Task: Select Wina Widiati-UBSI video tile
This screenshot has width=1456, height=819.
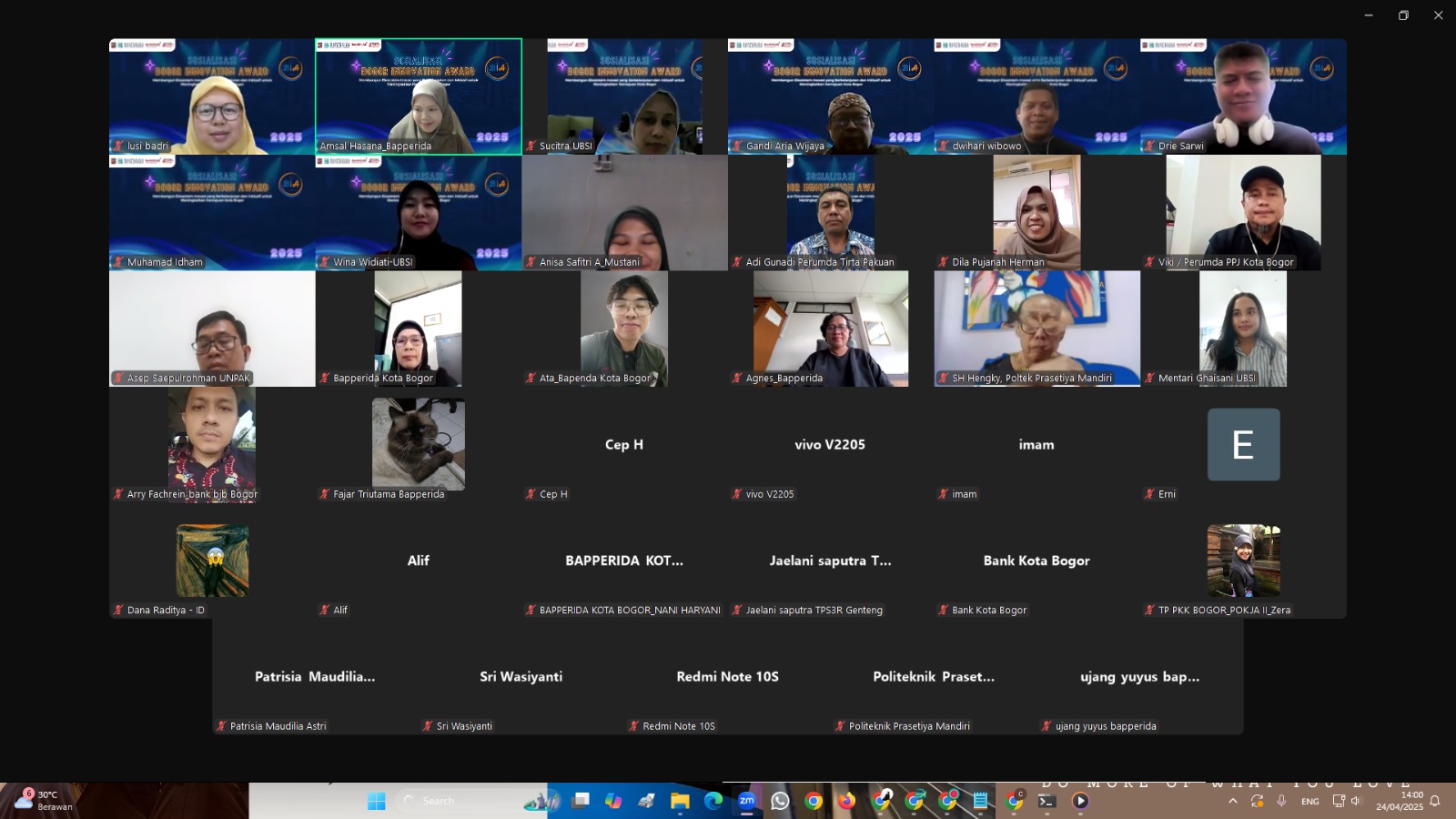Action: point(419,212)
